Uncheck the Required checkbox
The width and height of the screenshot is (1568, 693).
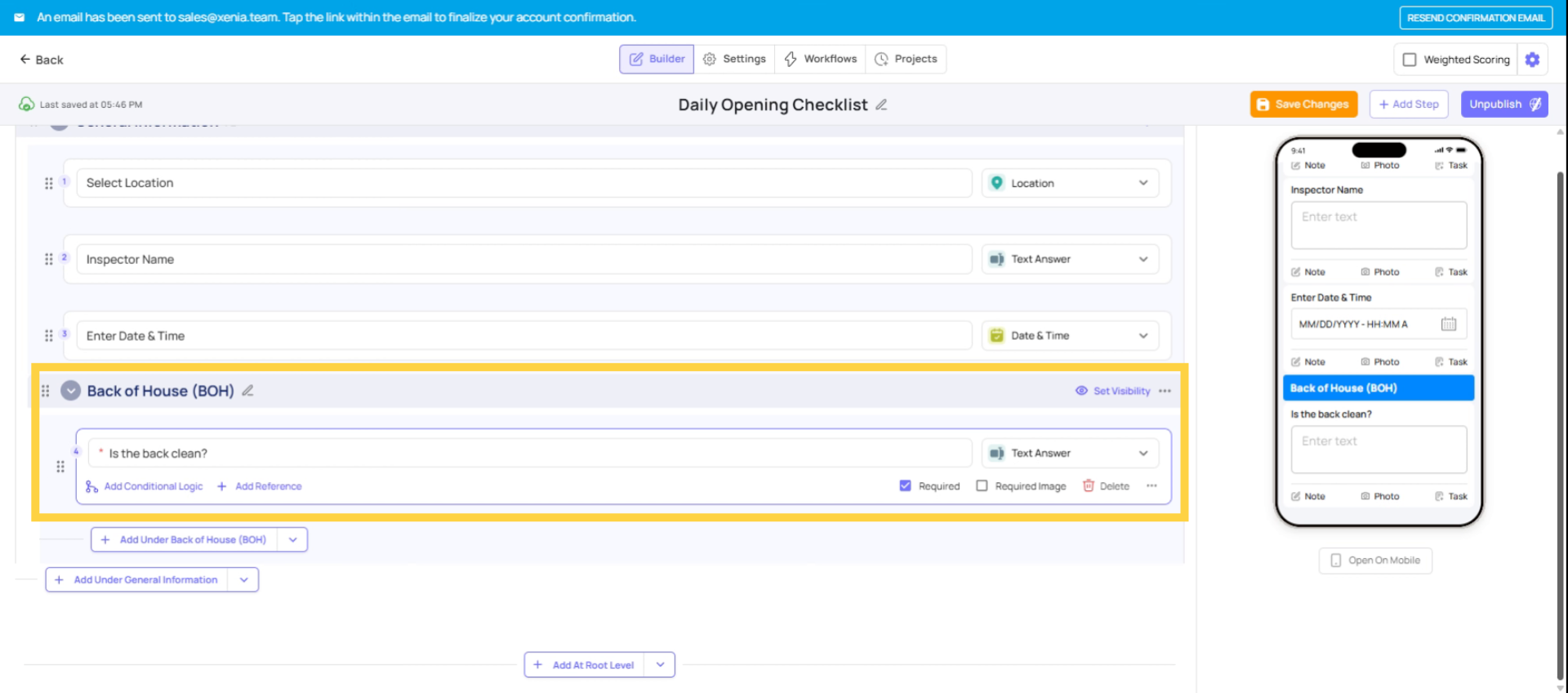click(x=905, y=486)
